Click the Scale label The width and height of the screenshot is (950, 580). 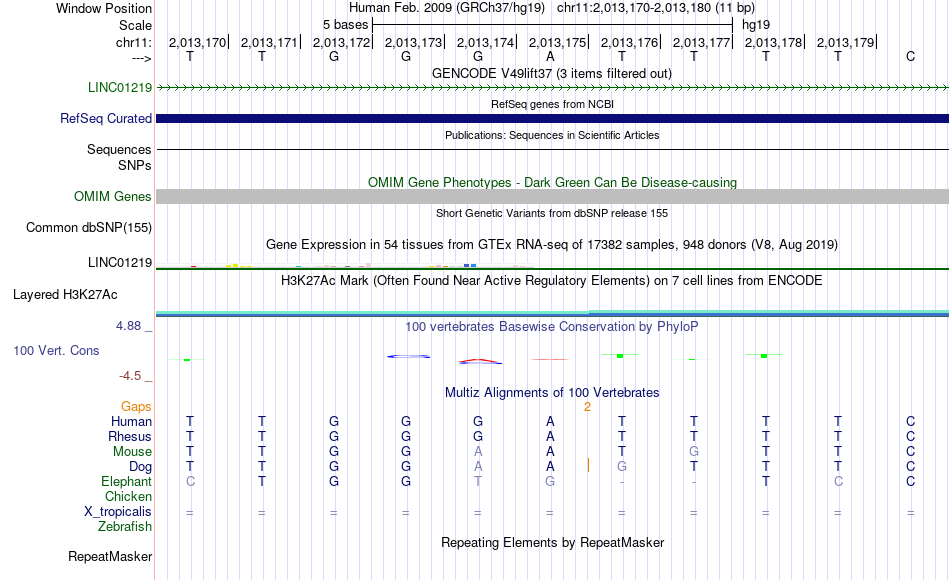pos(136,25)
